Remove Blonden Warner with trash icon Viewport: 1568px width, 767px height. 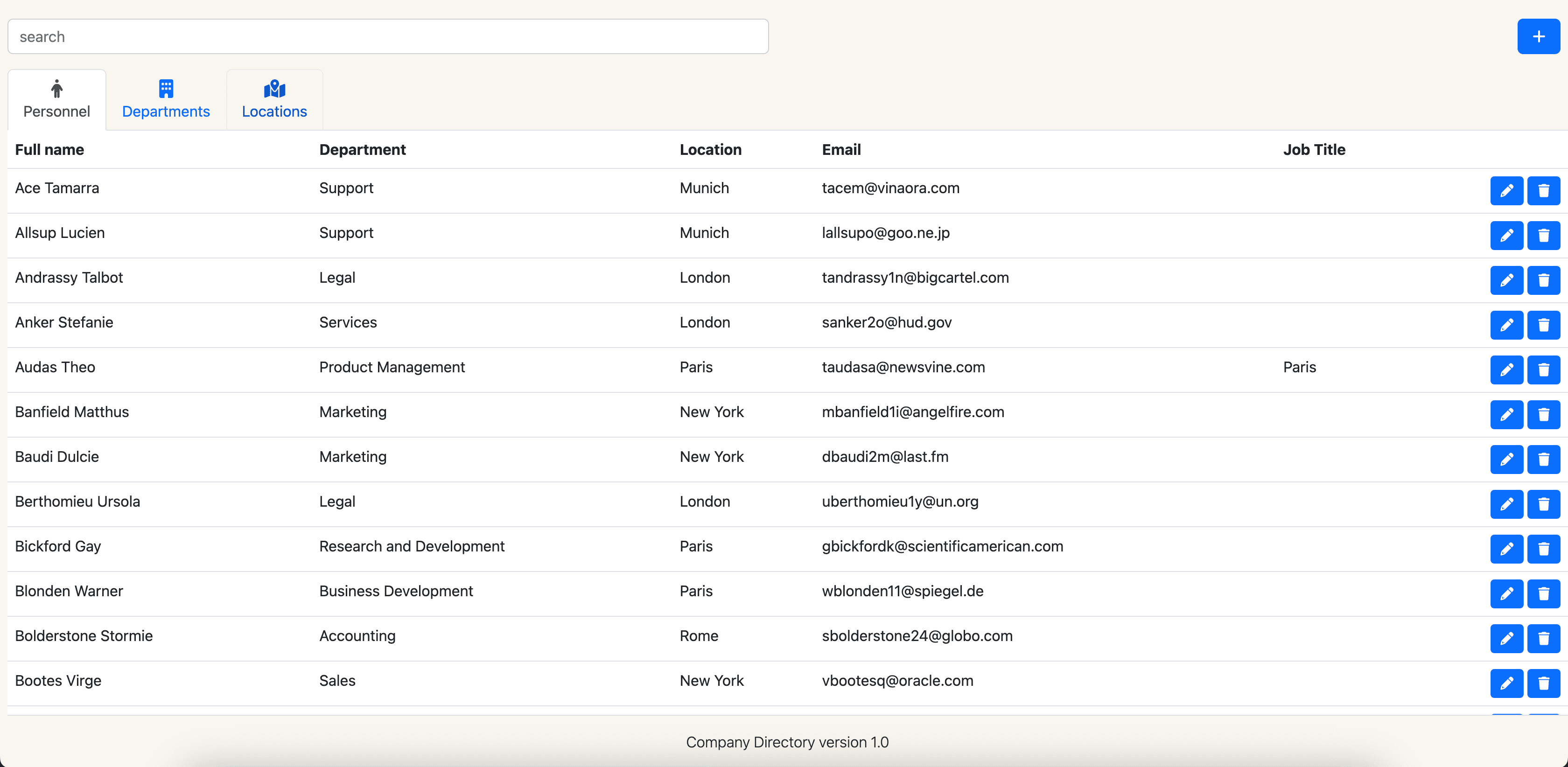(1543, 593)
